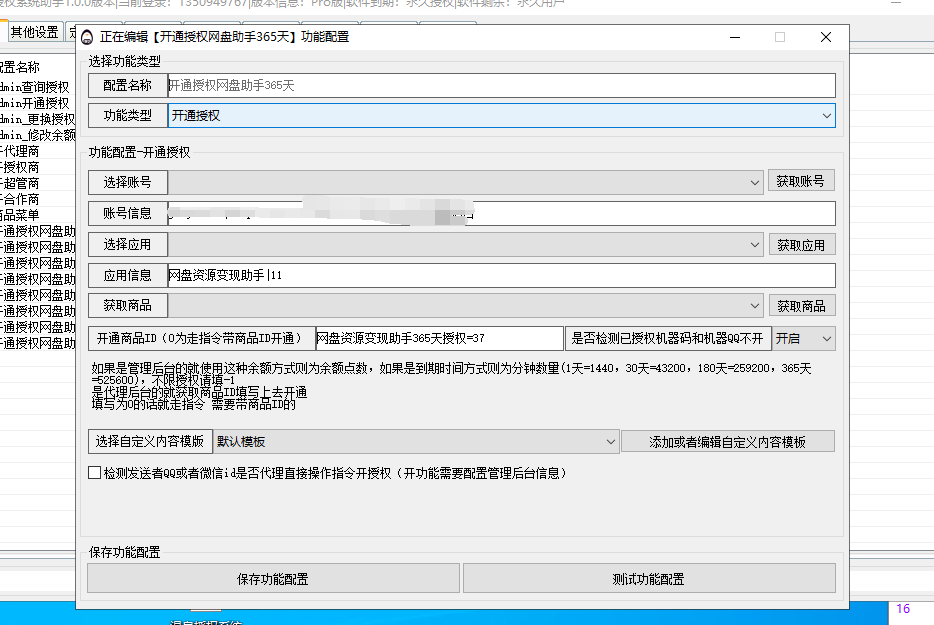Screen dimensions: 934x625
Task: Run the 测试功能配置 button
Action: [648, 579]
